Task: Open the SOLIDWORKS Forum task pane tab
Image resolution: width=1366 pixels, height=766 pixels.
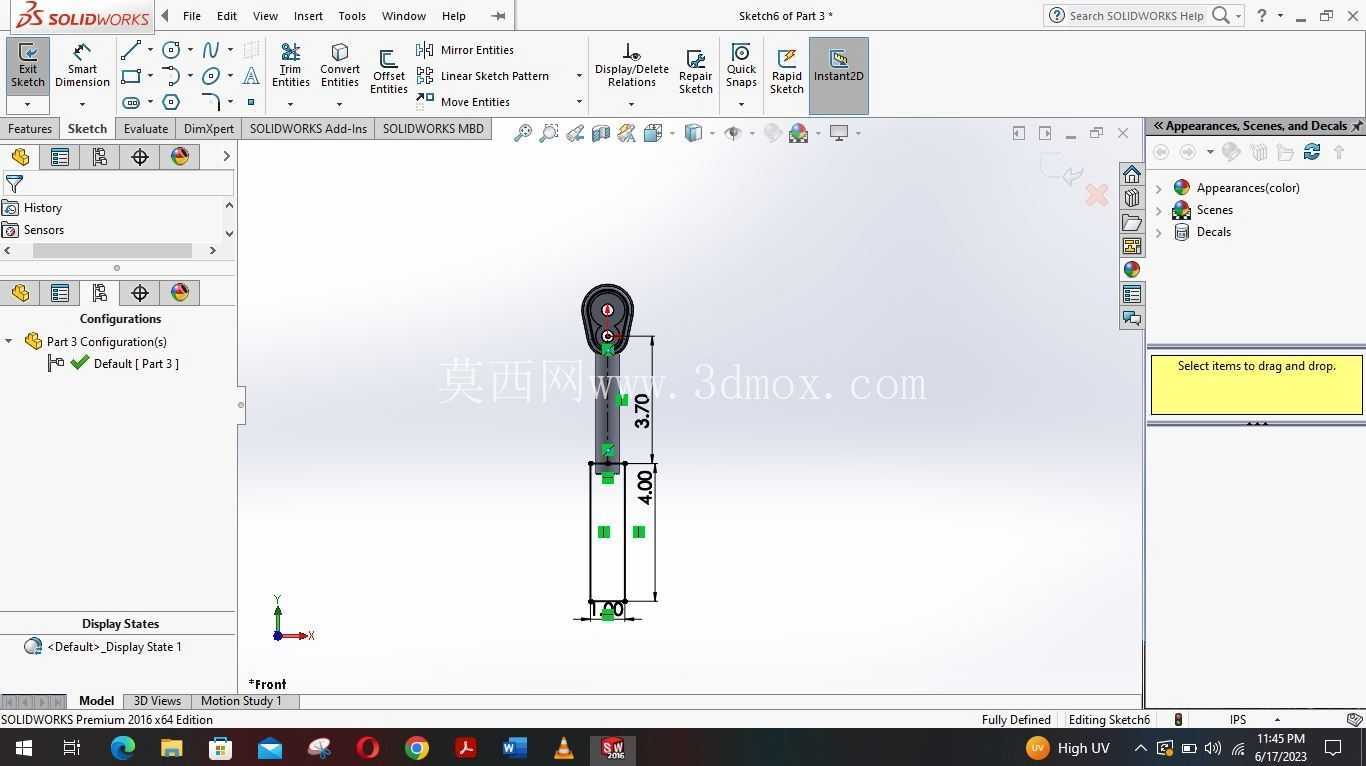Action: tap(1132, 318)
